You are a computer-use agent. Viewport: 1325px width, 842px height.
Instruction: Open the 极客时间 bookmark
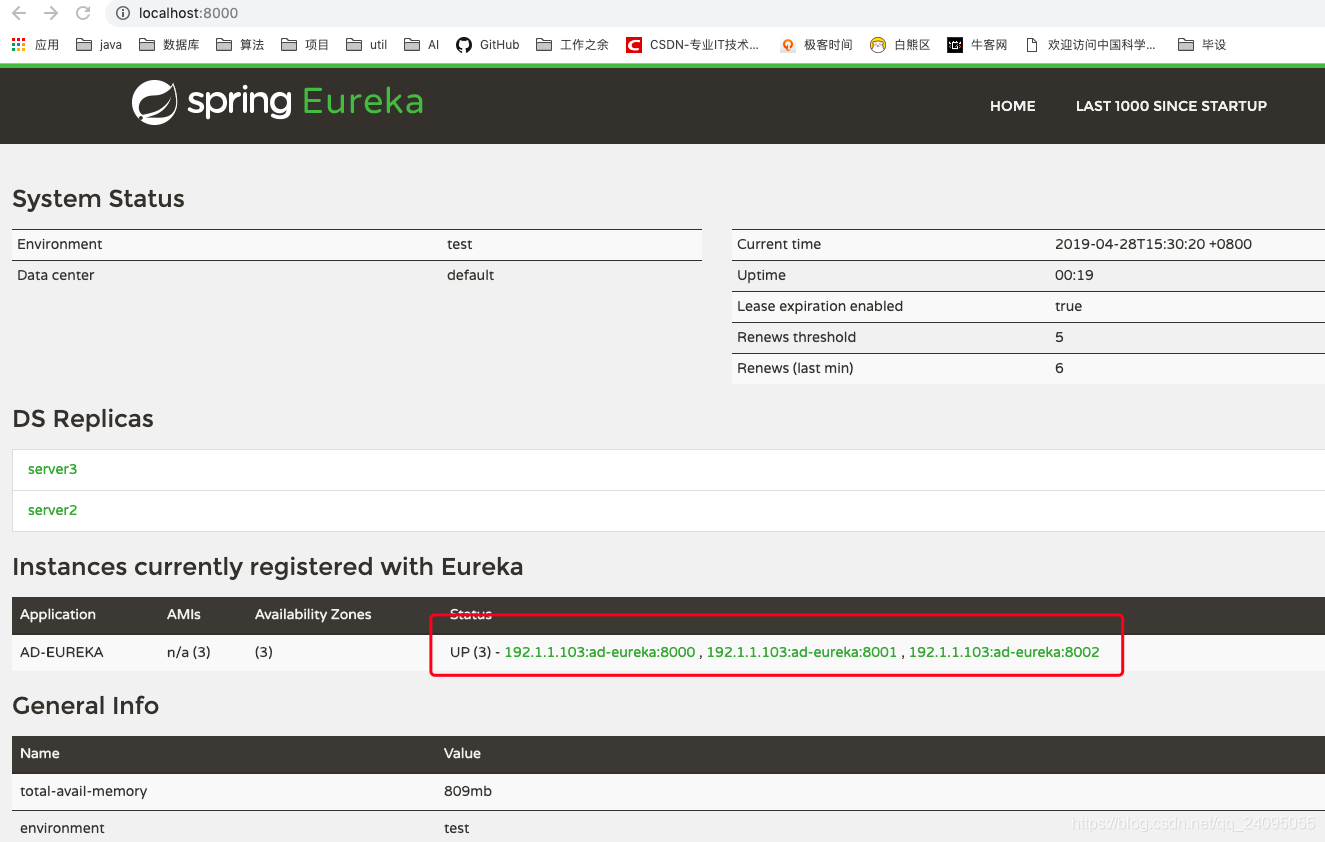pyautogui.click(x=816, y=45)
